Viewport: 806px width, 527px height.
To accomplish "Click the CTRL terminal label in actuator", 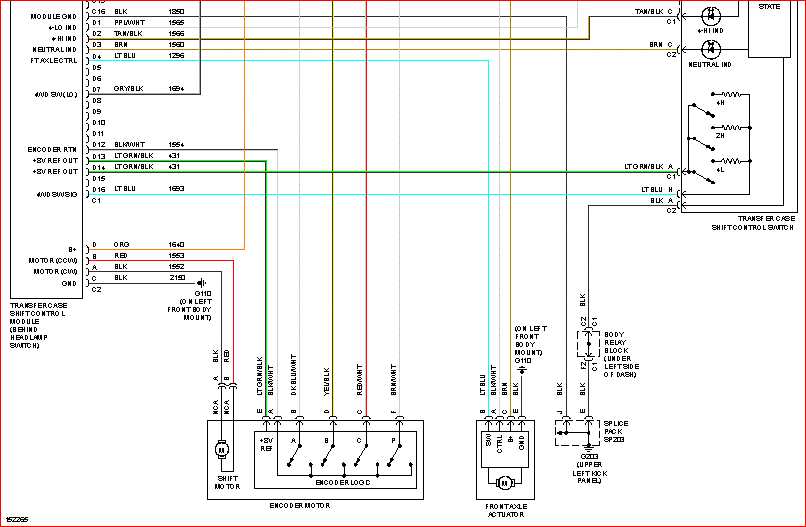I will coord(500,443).
